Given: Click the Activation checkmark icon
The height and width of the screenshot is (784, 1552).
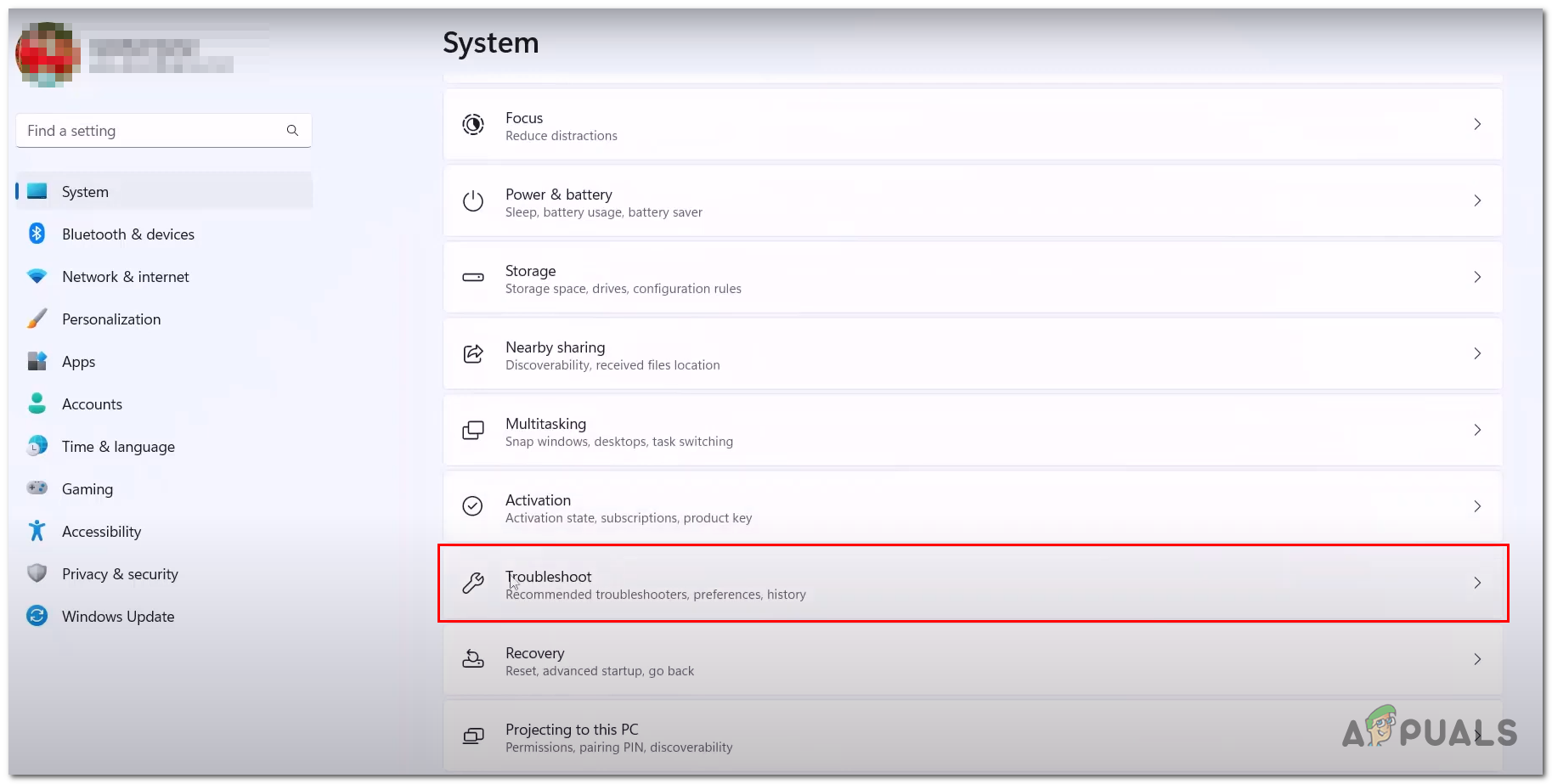Looking at the screenshot, I should point(473,506).
